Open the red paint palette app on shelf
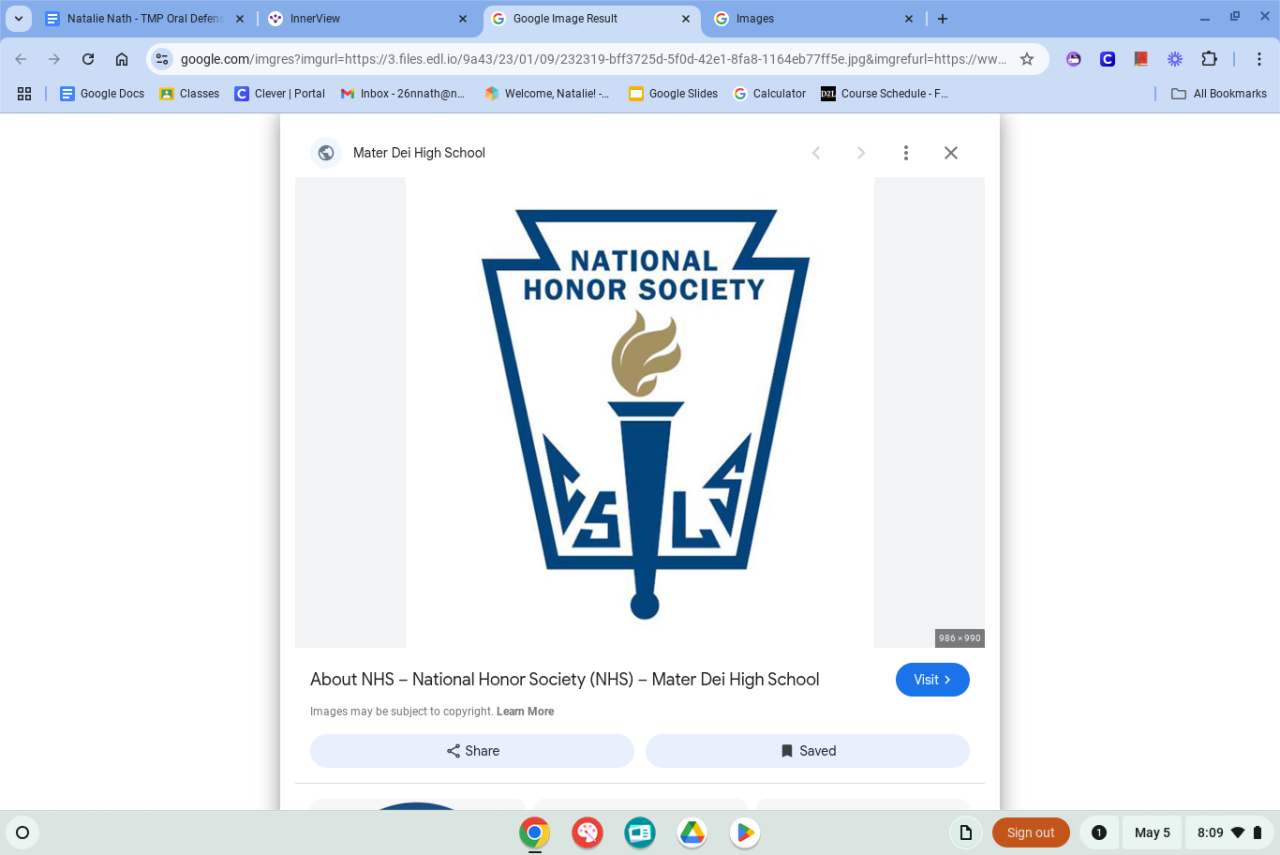The height and width of the screenshot is (855, 1280). [x=587, y=832]
